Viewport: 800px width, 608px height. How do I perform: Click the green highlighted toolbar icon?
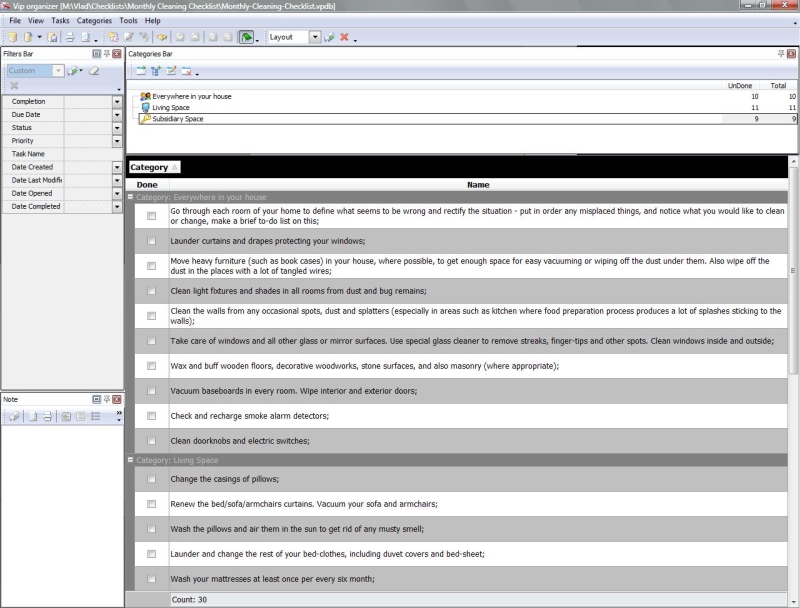(246, 37)
